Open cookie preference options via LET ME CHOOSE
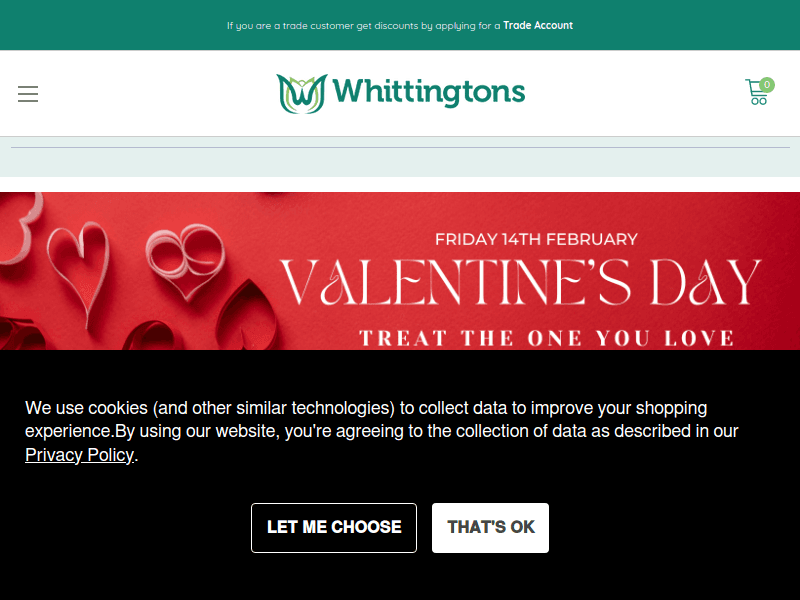The height and width of the screenshot is (600, 800). click(x=334, y=527)
